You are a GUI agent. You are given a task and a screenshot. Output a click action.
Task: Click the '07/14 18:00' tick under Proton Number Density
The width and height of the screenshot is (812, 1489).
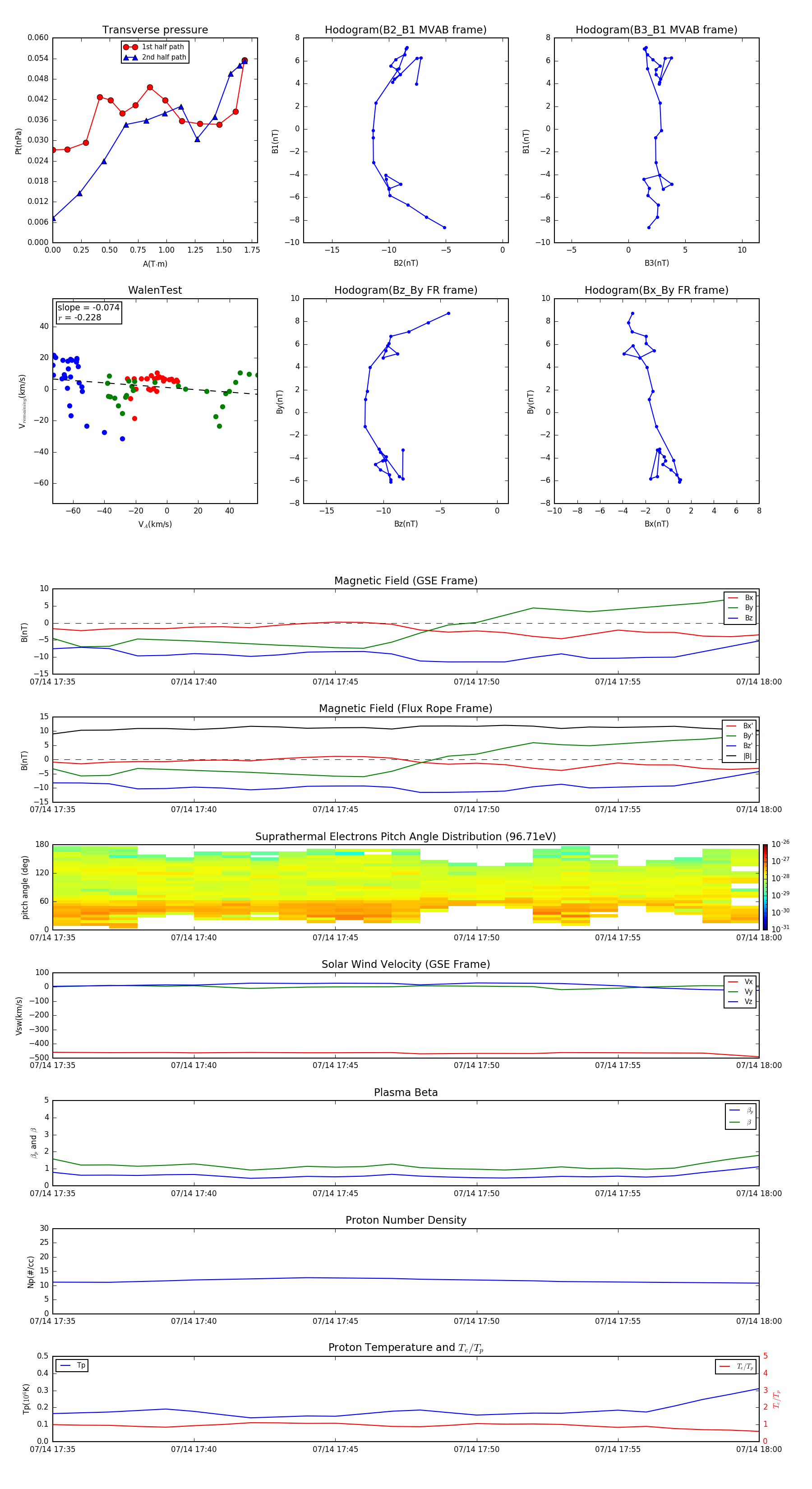click(x=759, y=1321)
